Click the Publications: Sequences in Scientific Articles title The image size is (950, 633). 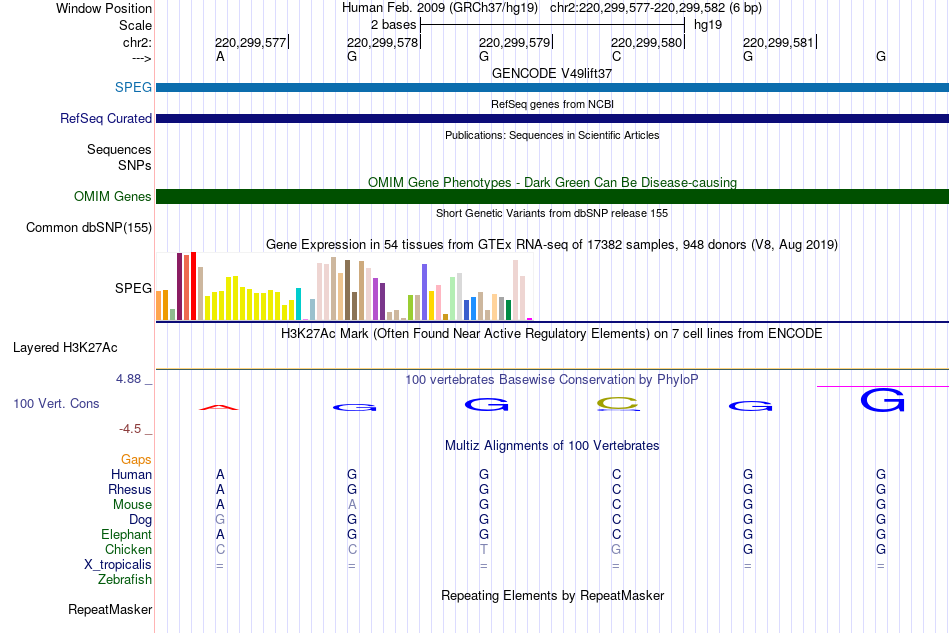552,135
